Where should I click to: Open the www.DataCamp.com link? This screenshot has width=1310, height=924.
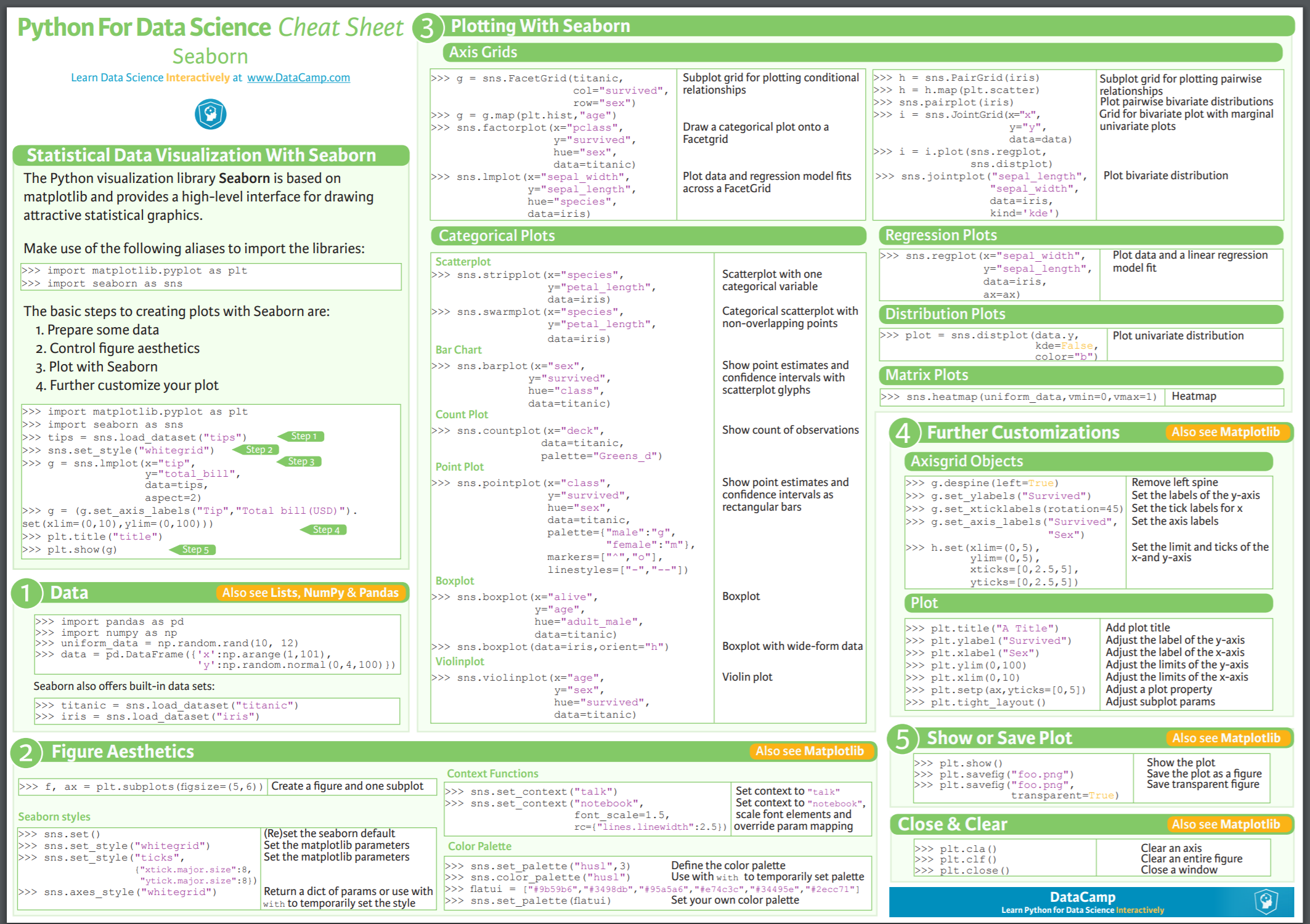pyautogui.click(x=298, y=78)
